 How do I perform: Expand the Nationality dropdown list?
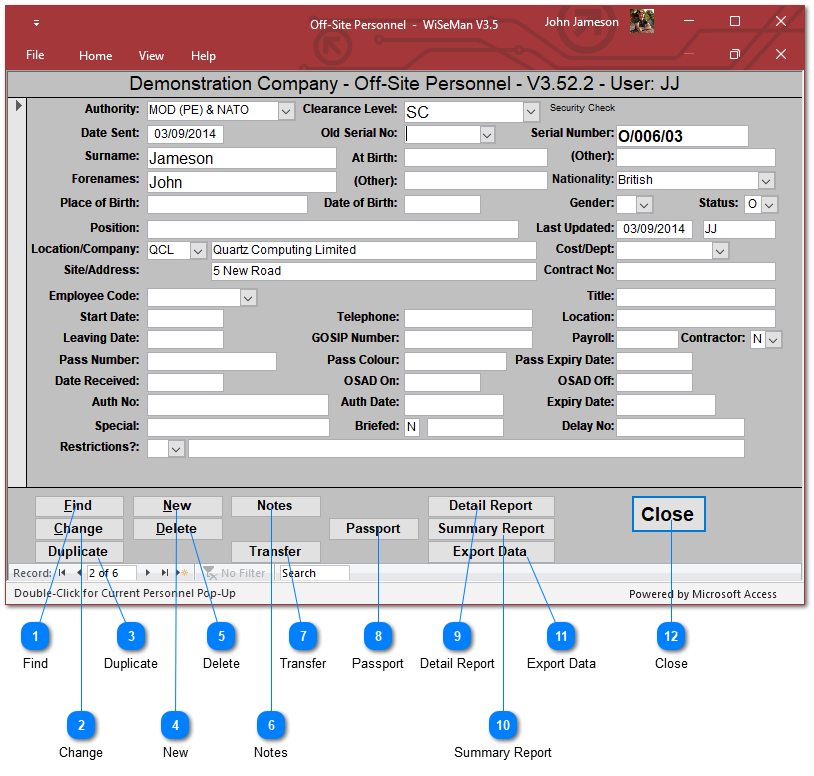pyautogui.click(x=766, y=181)
